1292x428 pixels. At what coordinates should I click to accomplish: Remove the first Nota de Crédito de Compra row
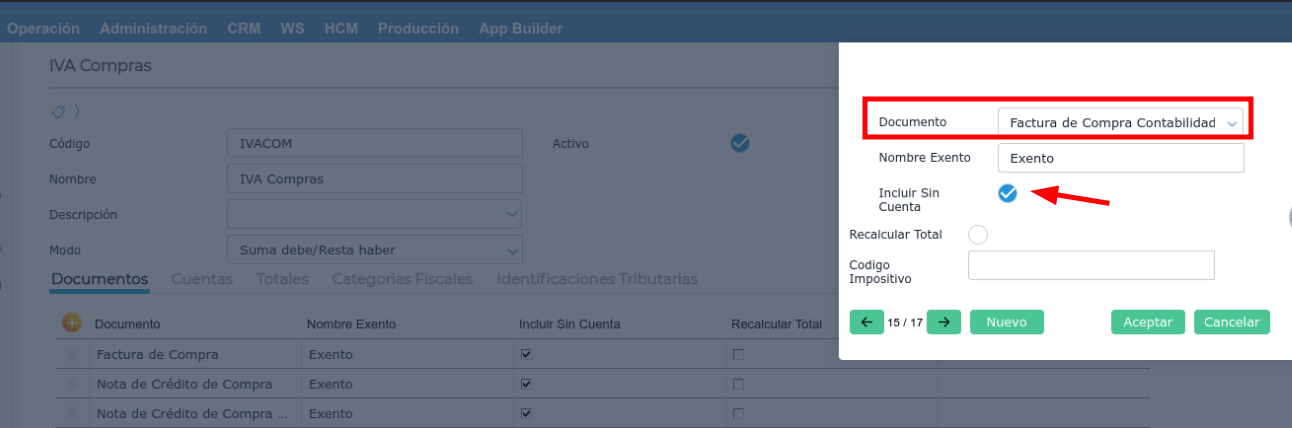[x=72, y=384]
